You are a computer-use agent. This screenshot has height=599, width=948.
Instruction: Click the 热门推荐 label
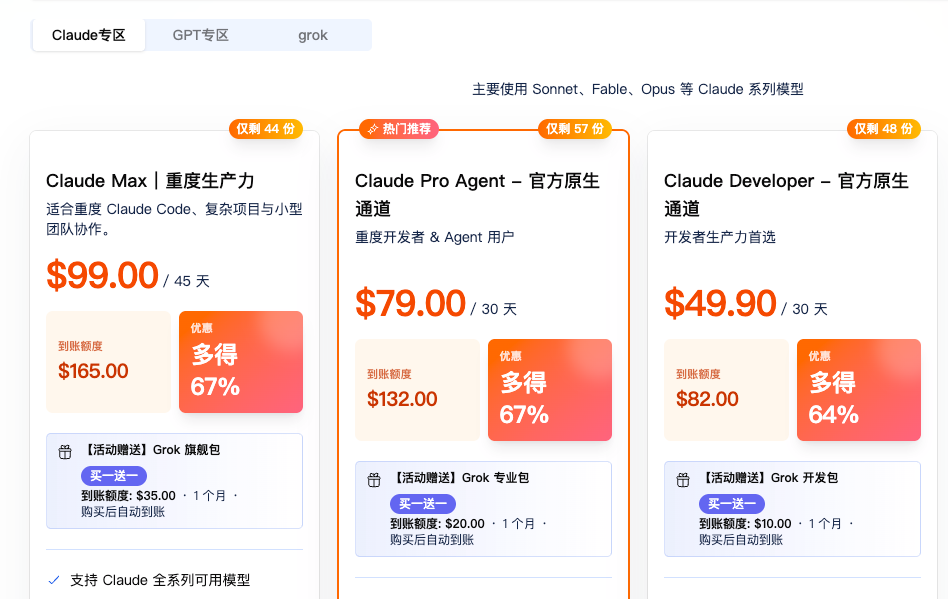398,129
